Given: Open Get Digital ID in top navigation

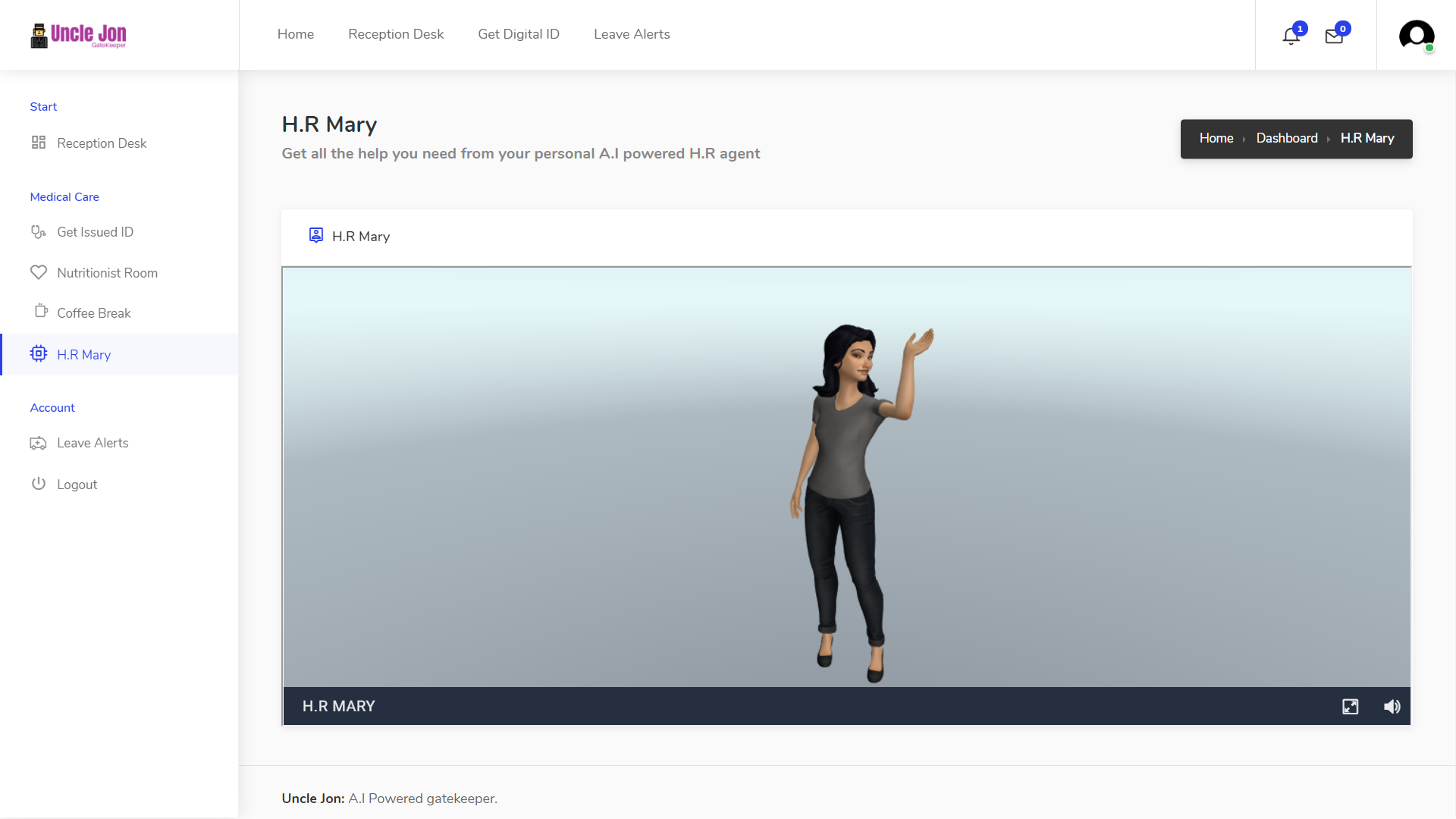Looking at the screenshot, I should 519,34.
